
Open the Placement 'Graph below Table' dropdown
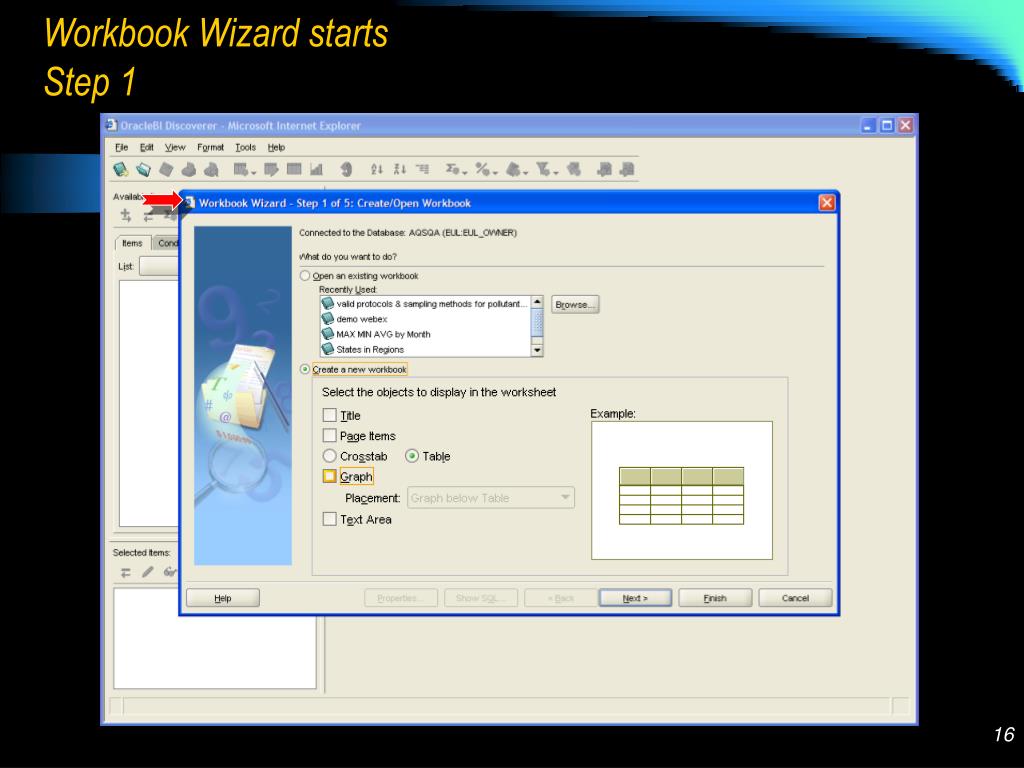click(x=491, y=498)
